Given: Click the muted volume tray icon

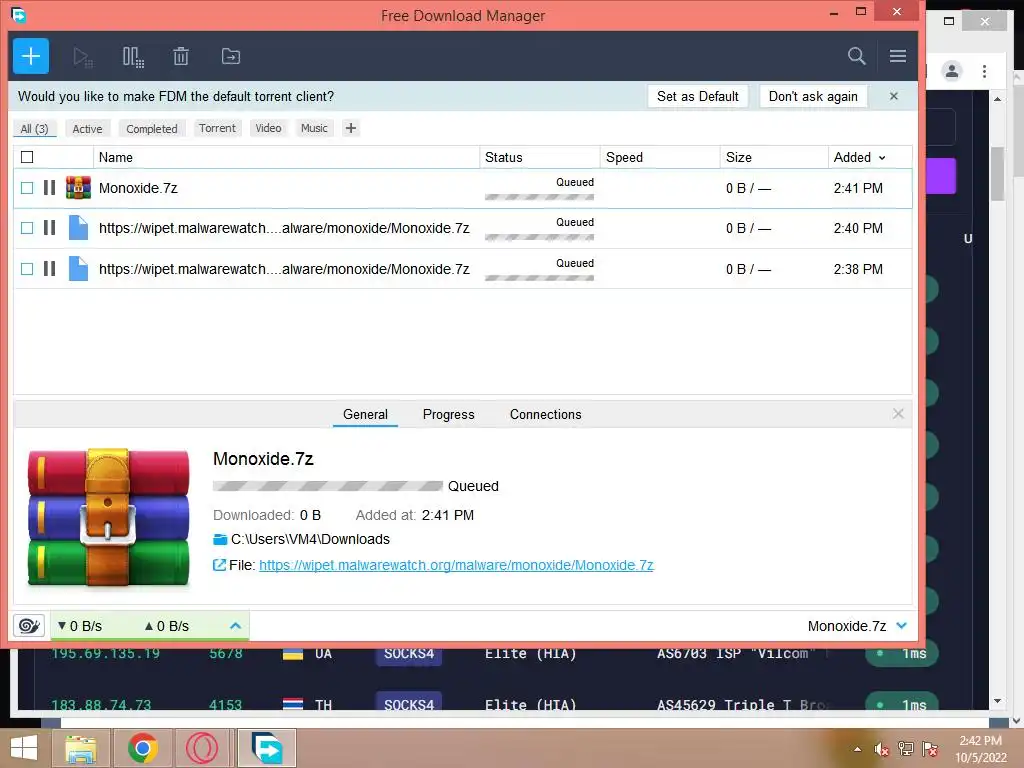Looking at the screenshot, I should coord(882,749).
